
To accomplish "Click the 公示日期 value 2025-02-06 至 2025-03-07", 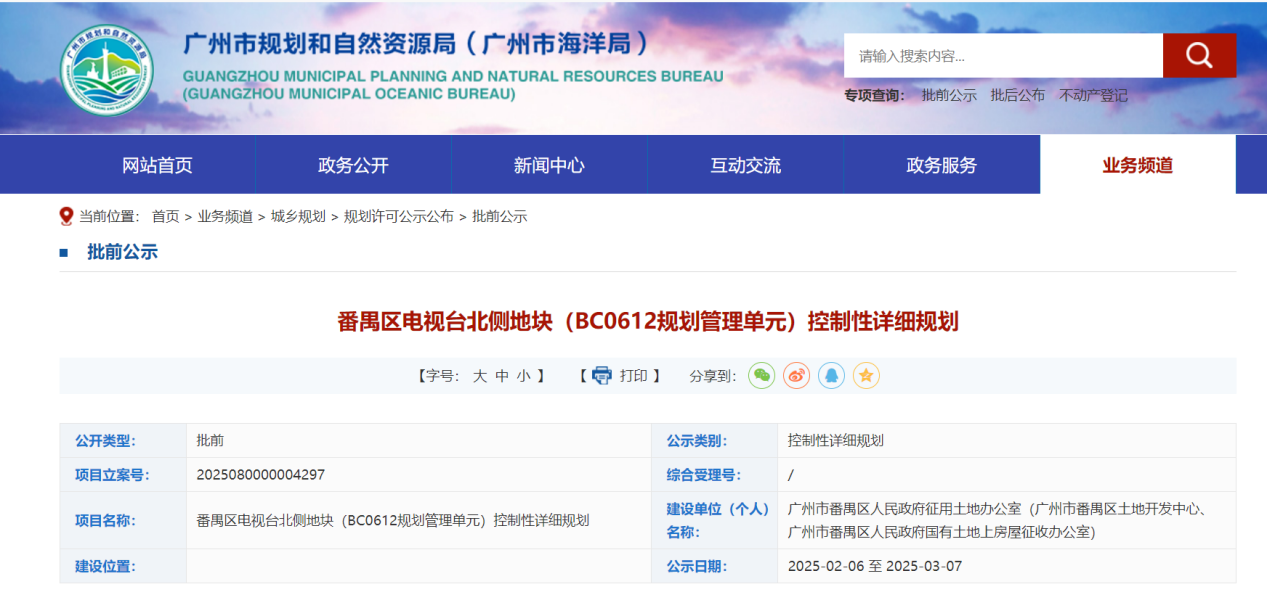I will click(x=875, y=566).
